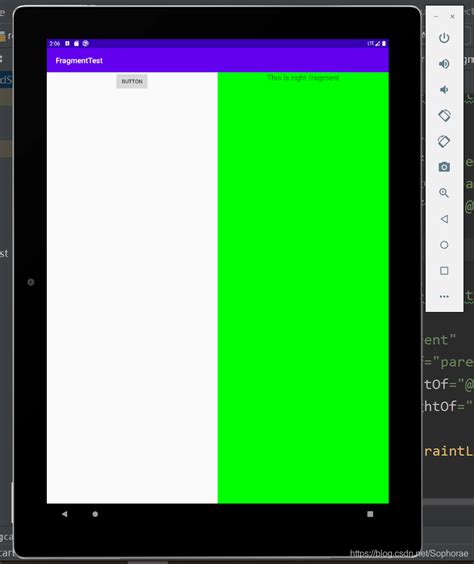Image resolution: width=474 pixels, height=564 pixels.
Task: Close the emulator toolbar window
Action: coord(452,17)
